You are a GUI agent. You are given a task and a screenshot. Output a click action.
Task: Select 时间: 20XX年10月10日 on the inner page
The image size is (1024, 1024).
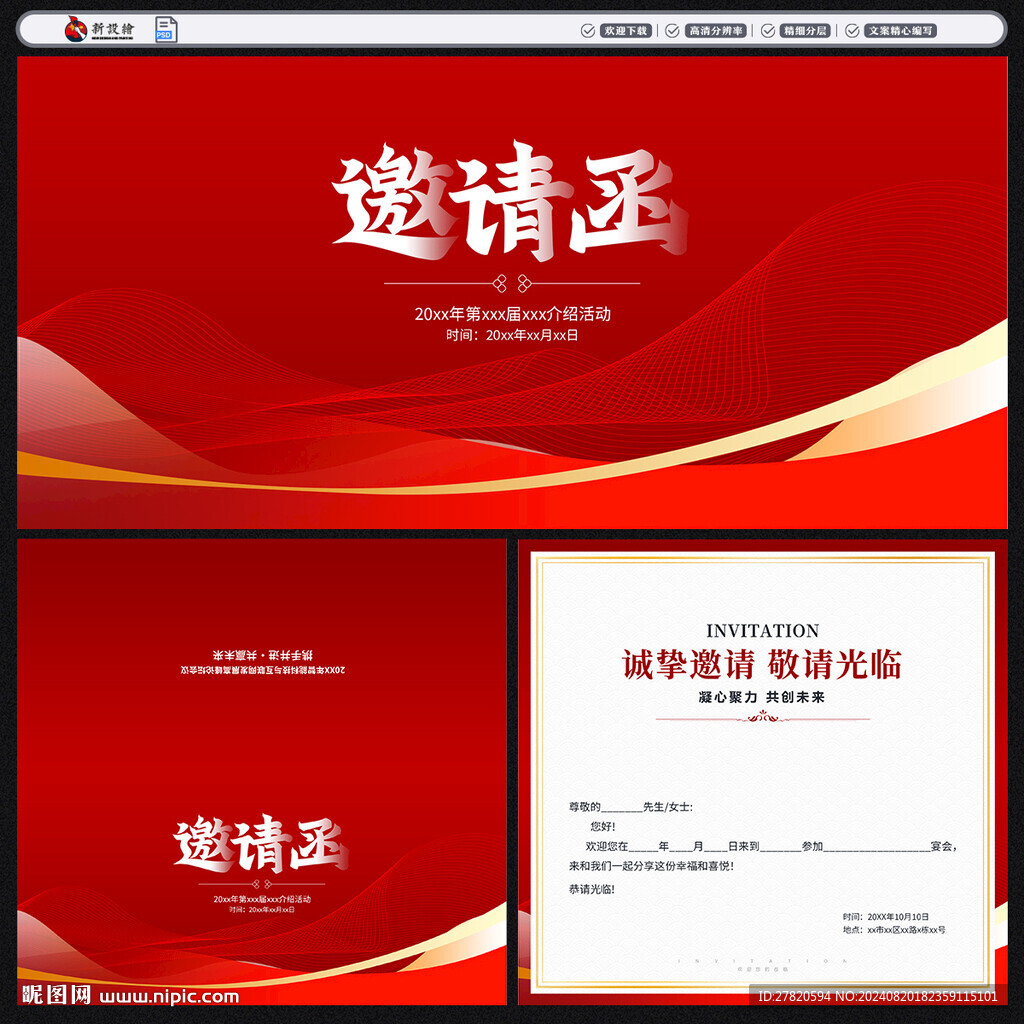[x=886, y=918]
